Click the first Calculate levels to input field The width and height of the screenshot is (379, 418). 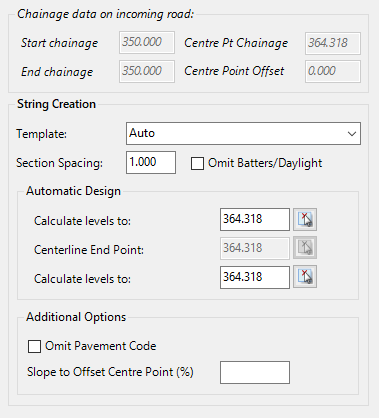coord(255,219)
